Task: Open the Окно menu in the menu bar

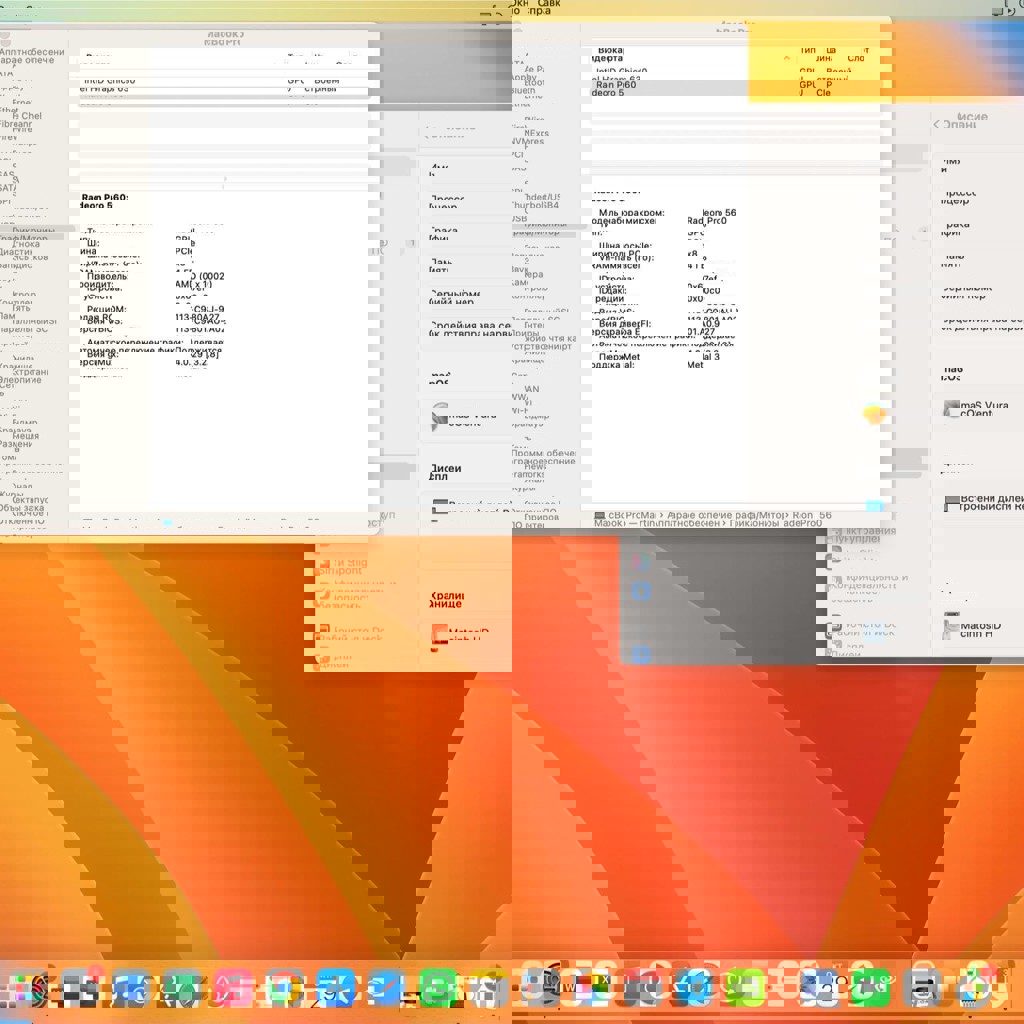Action: point(522,4)
